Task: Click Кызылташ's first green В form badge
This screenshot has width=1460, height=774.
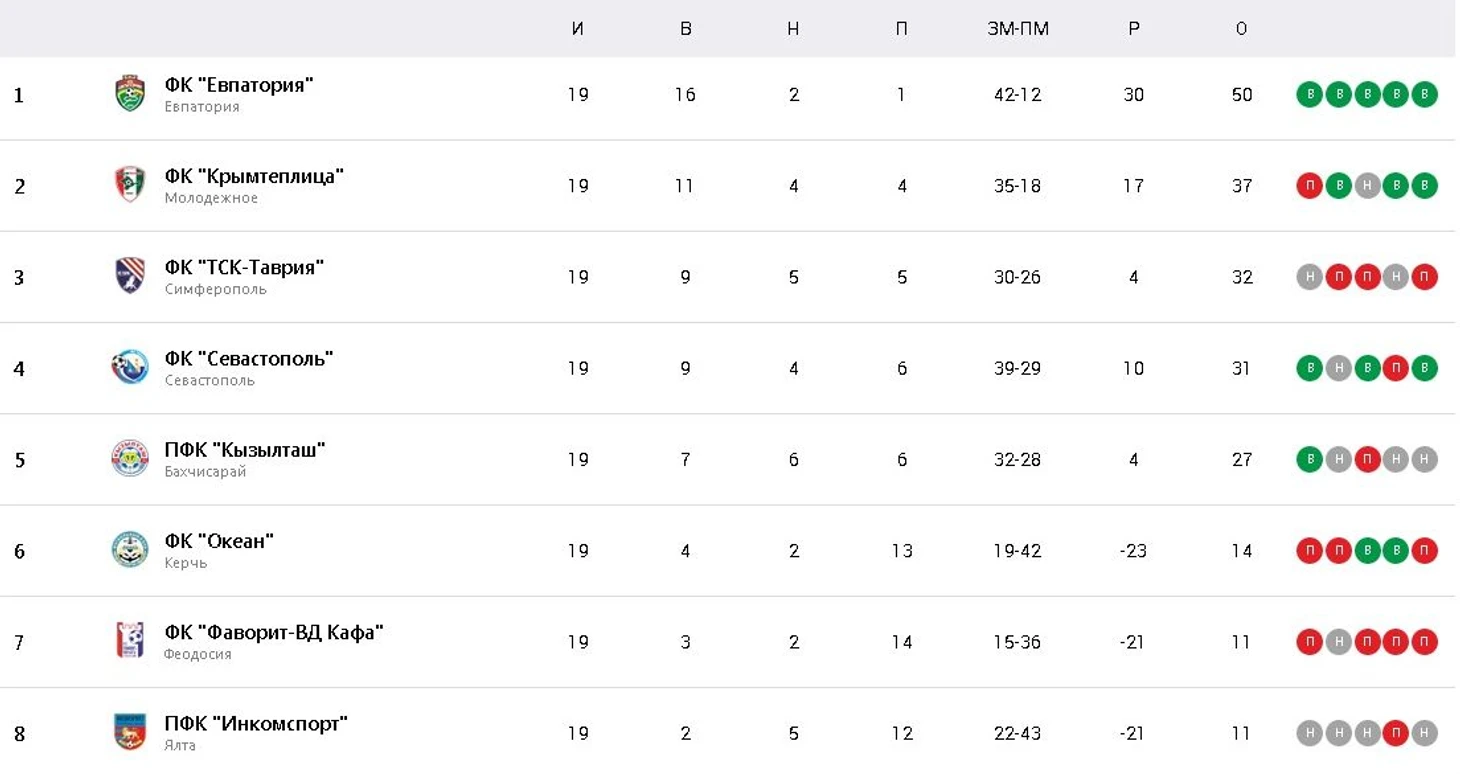Action: (1309, 459)
